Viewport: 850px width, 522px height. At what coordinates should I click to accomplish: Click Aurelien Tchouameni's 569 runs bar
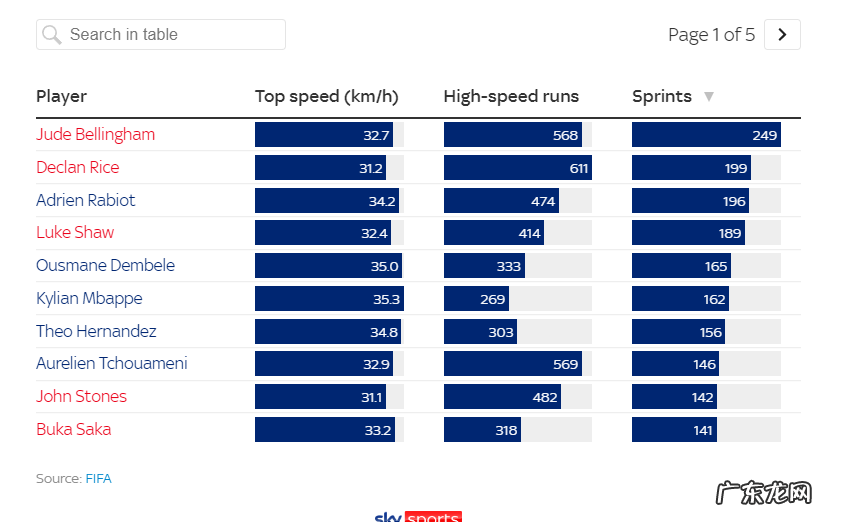(512, 364)
